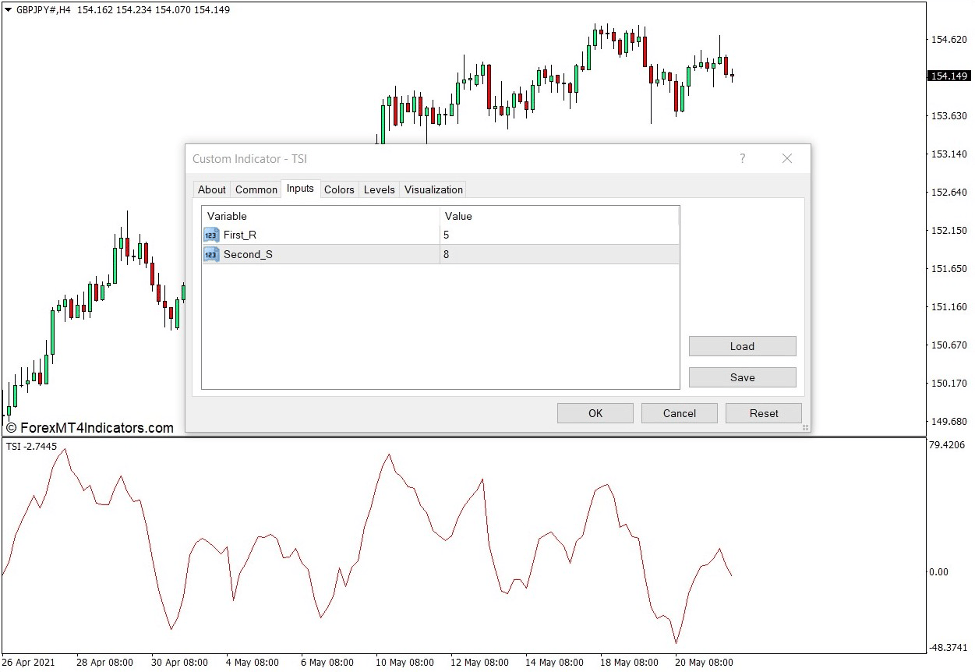
Task: Edit the Second_S value of 8
Action: coord(448,254)
